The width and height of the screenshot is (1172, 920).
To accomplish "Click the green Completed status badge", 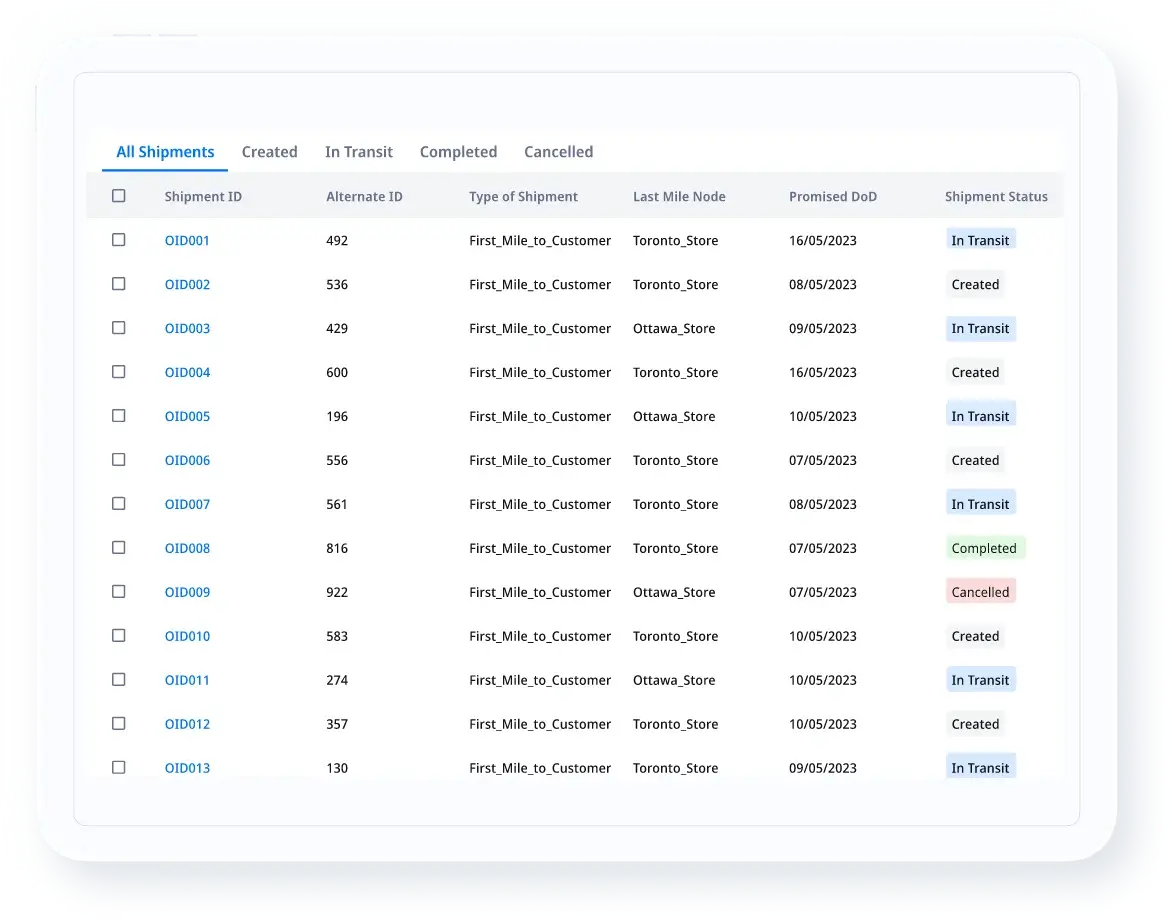I will (x=984, y=549).
